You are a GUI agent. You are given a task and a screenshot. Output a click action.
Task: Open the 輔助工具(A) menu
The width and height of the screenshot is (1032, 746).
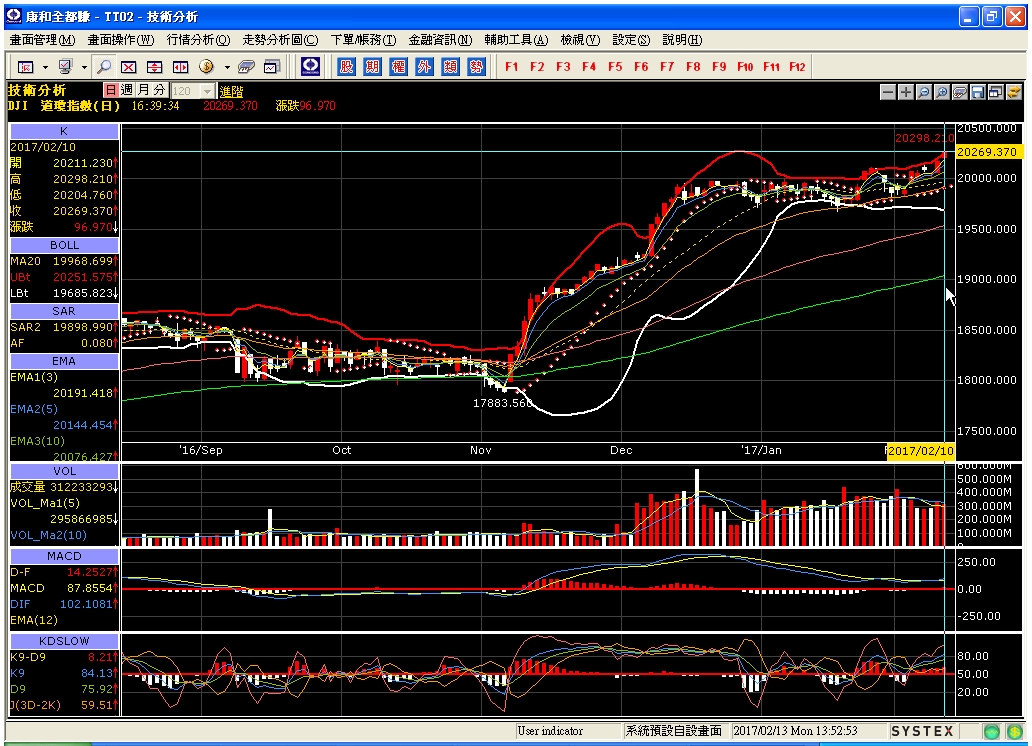[516, 40]
